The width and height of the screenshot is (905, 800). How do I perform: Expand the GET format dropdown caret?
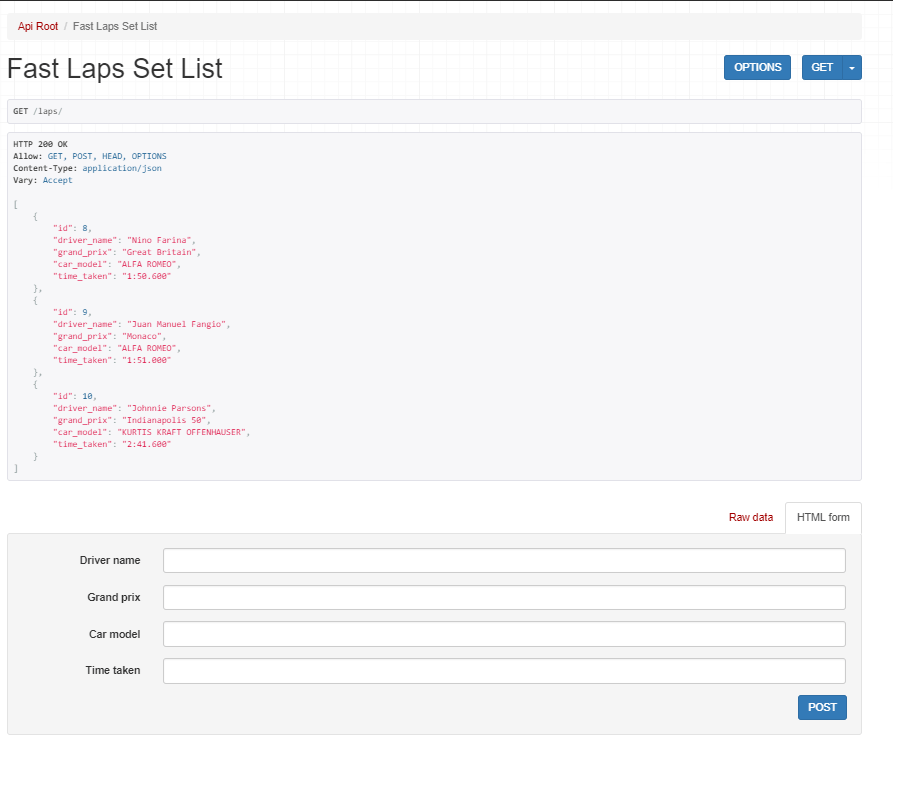pyautogui.click(x=852, y=67)
